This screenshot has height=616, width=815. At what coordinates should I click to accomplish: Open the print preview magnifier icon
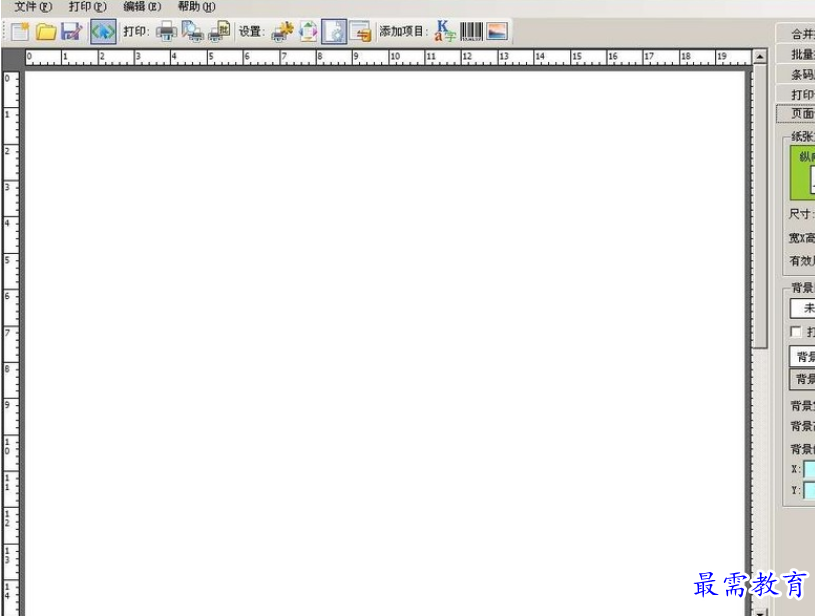pyautogui.click(x=192, y=31)
